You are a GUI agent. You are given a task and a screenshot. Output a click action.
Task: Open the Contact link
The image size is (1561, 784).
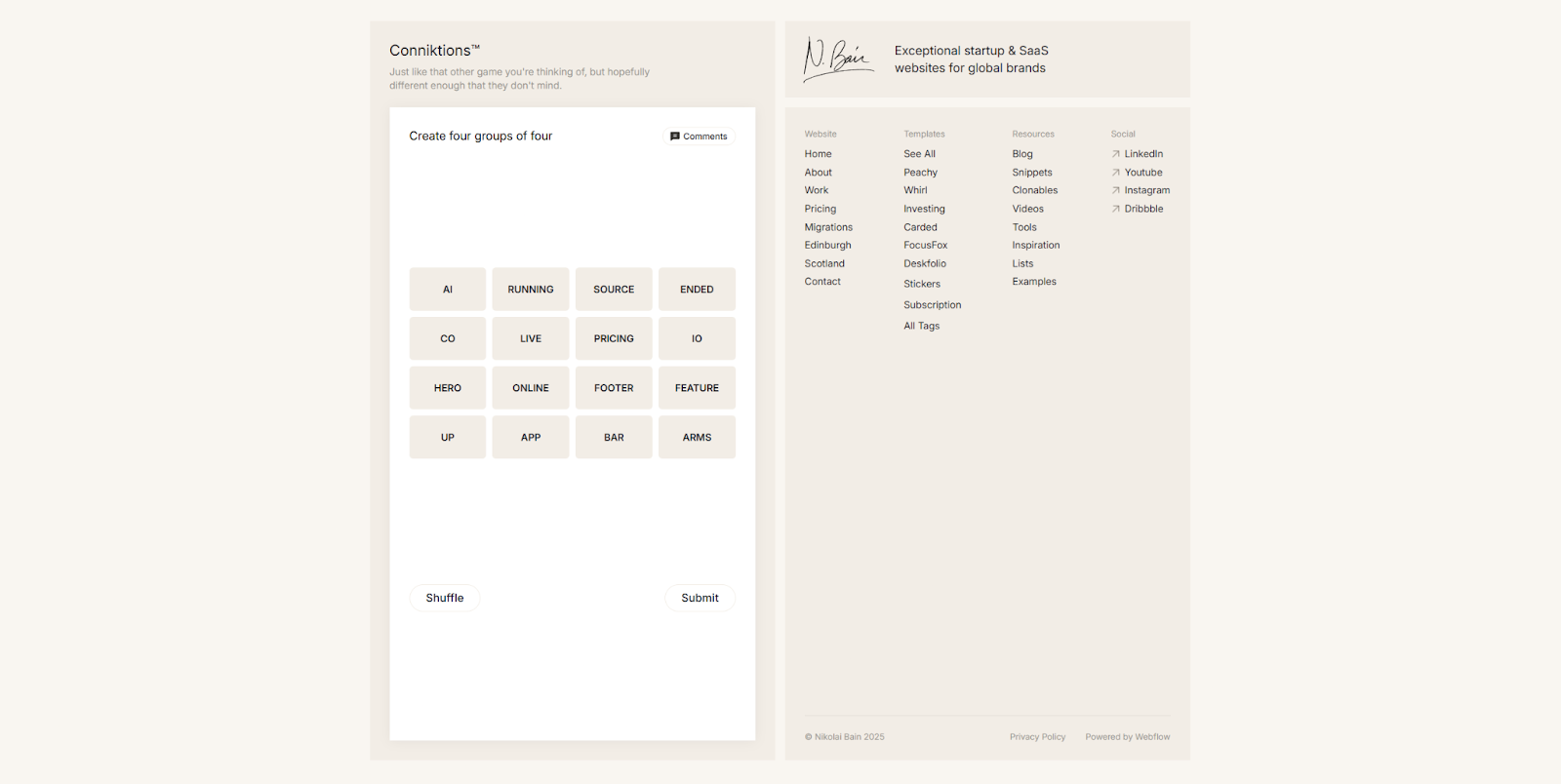pyautogui.click(x=822, y=282)
